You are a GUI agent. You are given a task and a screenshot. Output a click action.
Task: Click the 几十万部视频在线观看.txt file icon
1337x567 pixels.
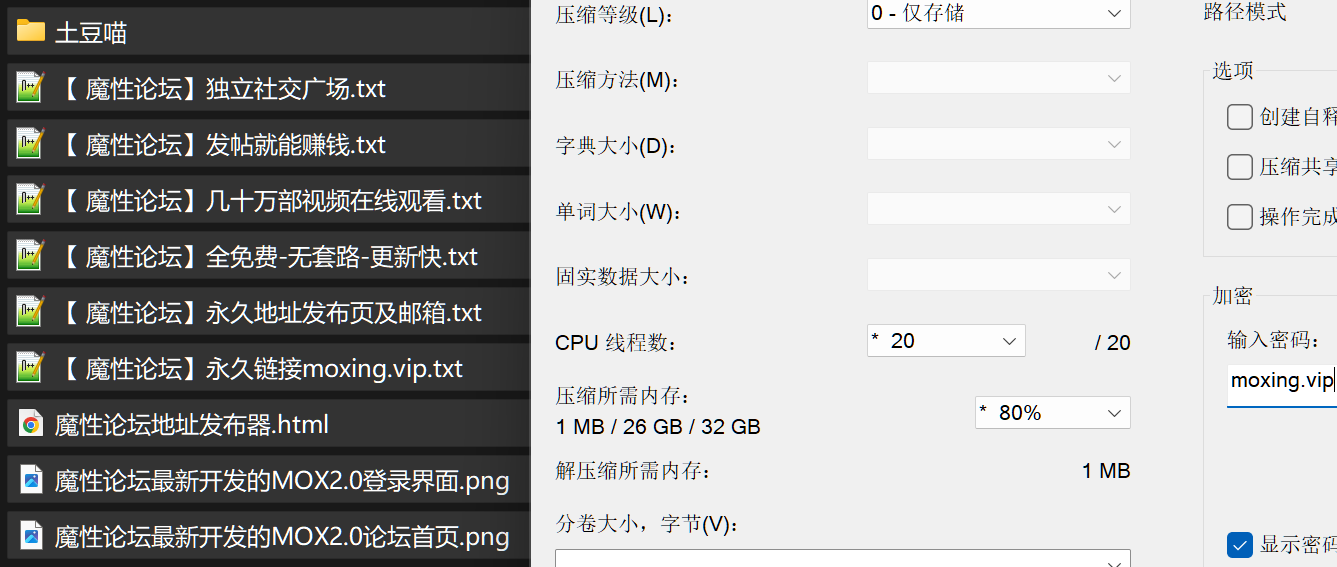click(31, 200)
